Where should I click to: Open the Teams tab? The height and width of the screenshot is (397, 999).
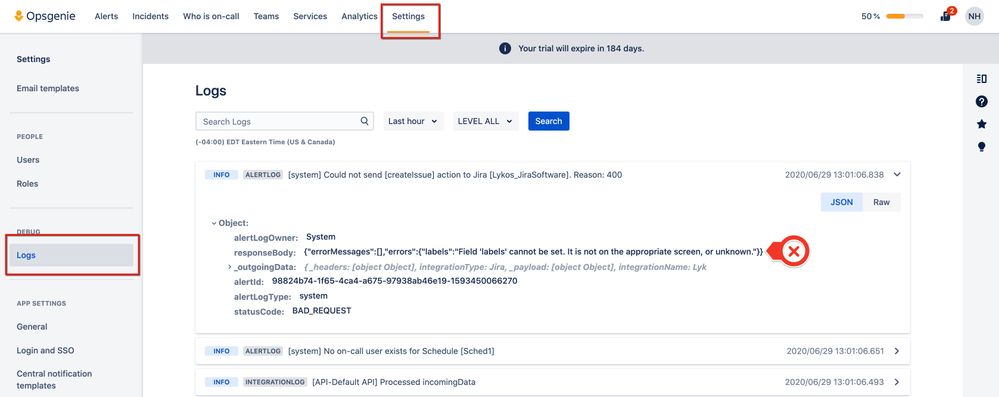266,17
